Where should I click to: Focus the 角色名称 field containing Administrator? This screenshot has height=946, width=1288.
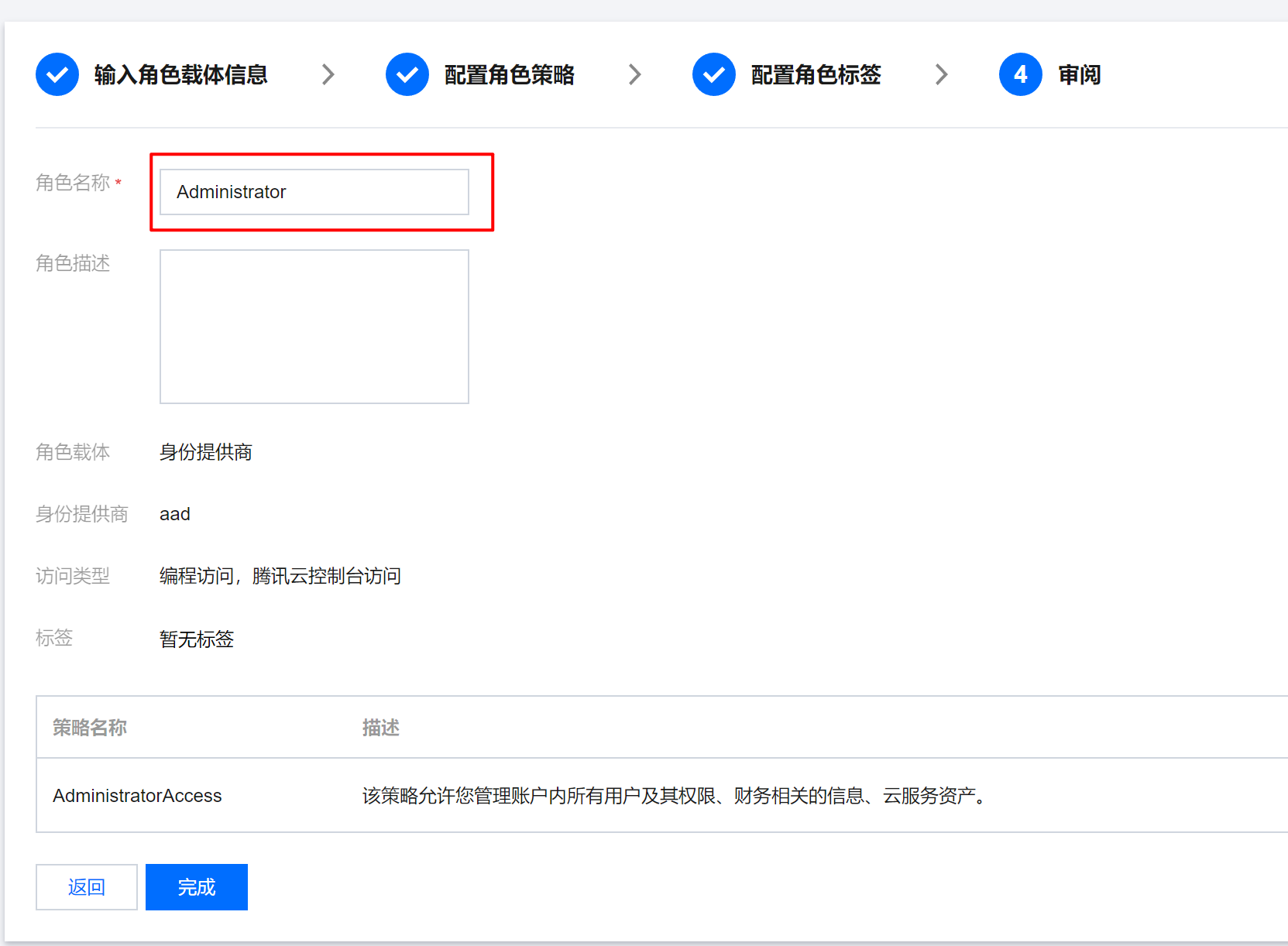pyautogui.click(x=314, y=192)
